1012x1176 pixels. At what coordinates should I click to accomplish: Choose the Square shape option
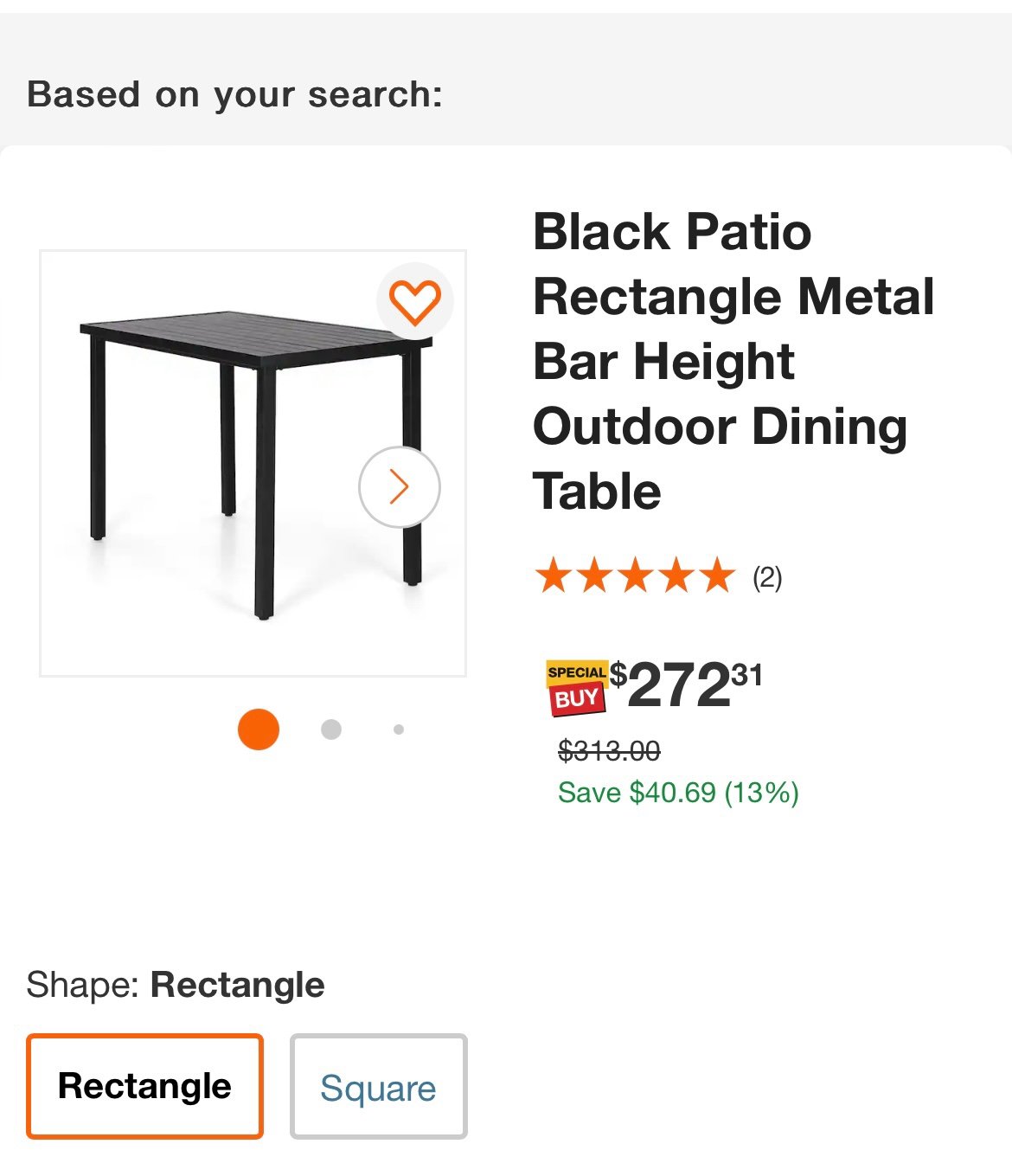click(378, 1086)
